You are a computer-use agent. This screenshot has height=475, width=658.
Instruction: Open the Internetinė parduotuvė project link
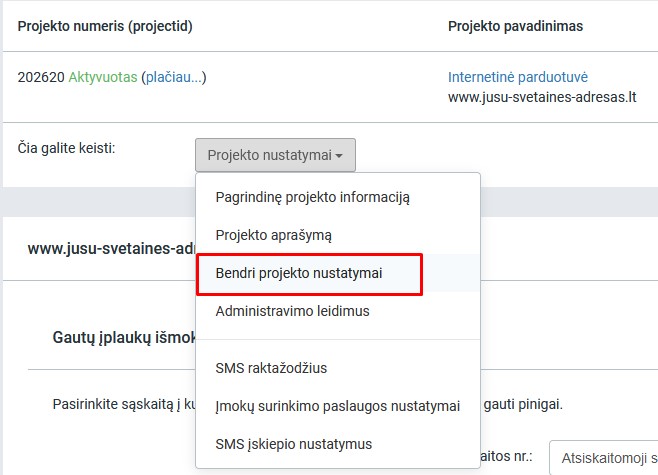[518, 77]
